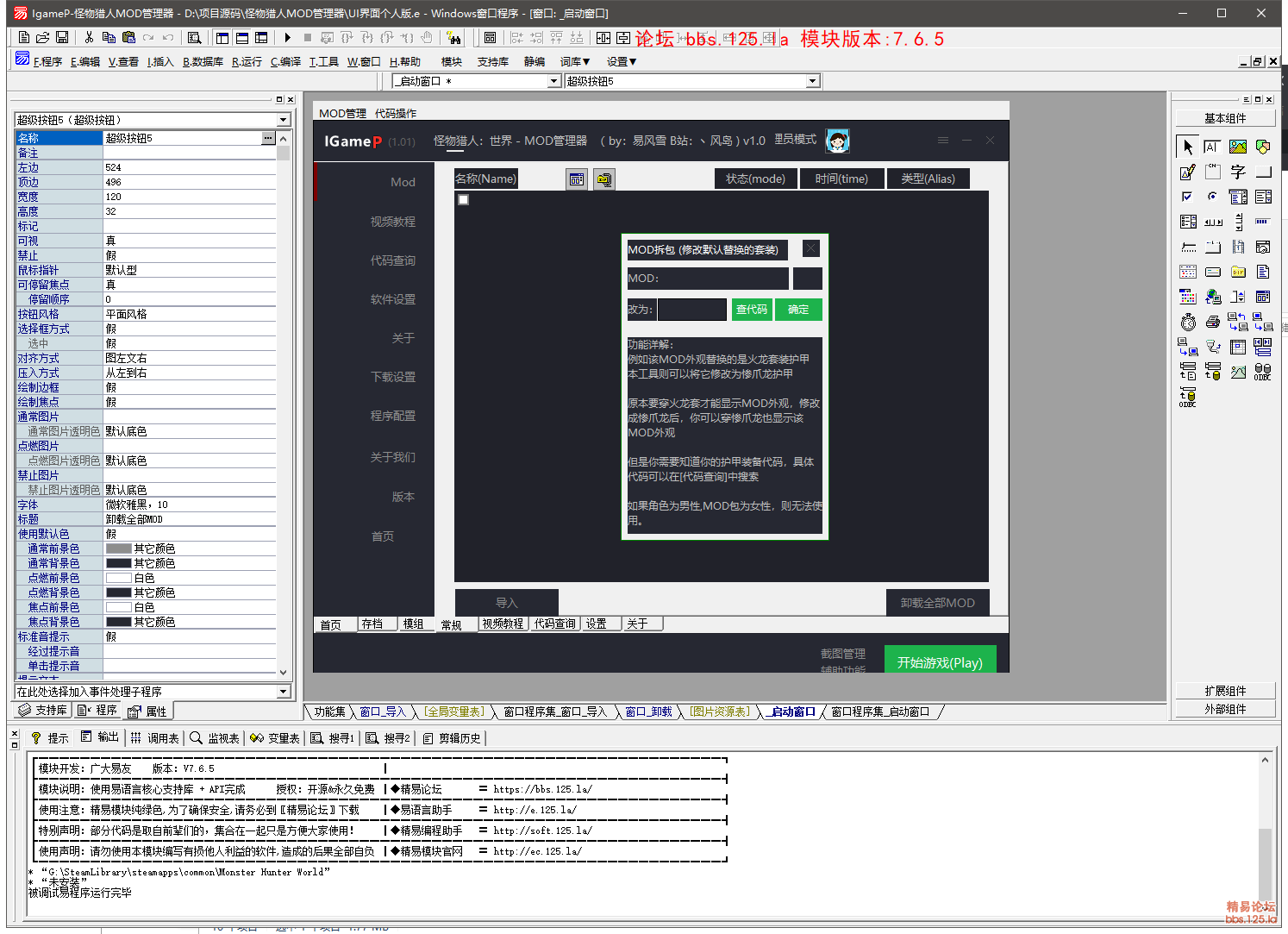The width and height of the screenshot is (1288, 934).
Task: Click the Cut scissors toolbar icon
Action: [89, 38]
